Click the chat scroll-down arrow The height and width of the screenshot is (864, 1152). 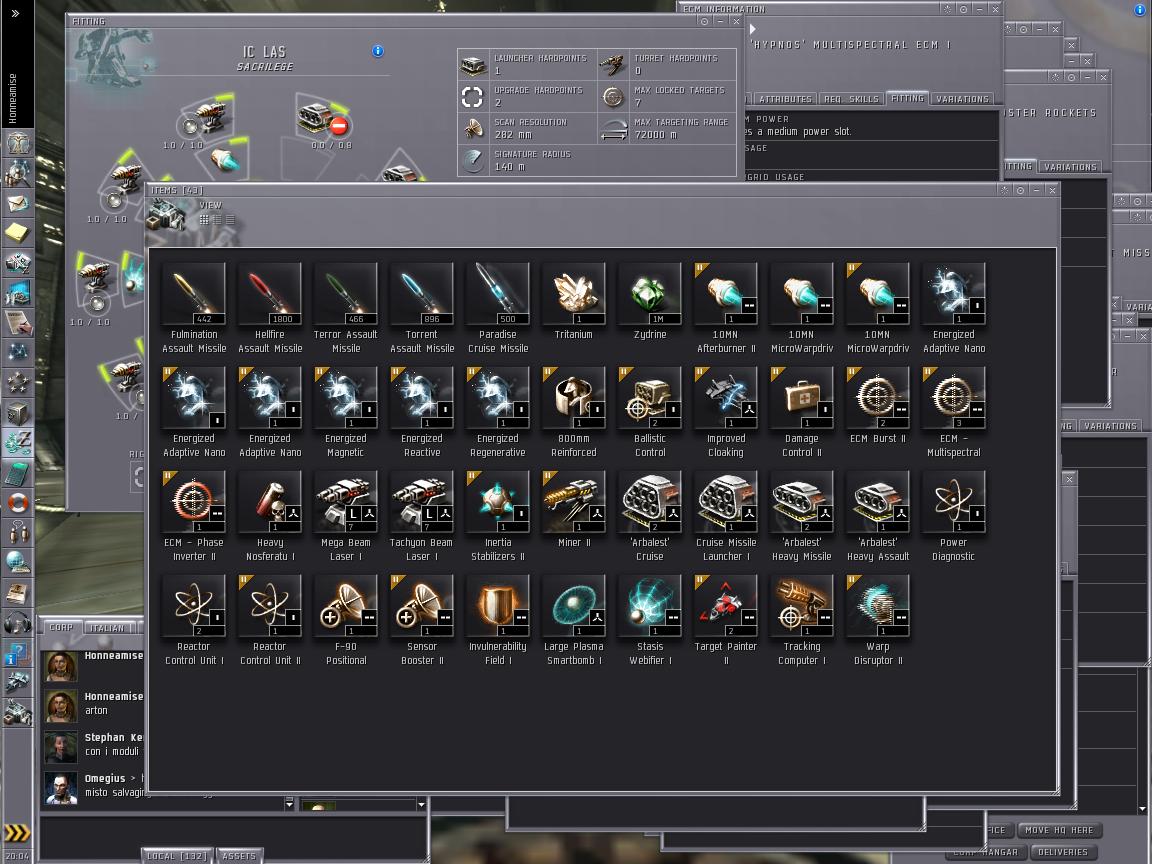(289, 805)
